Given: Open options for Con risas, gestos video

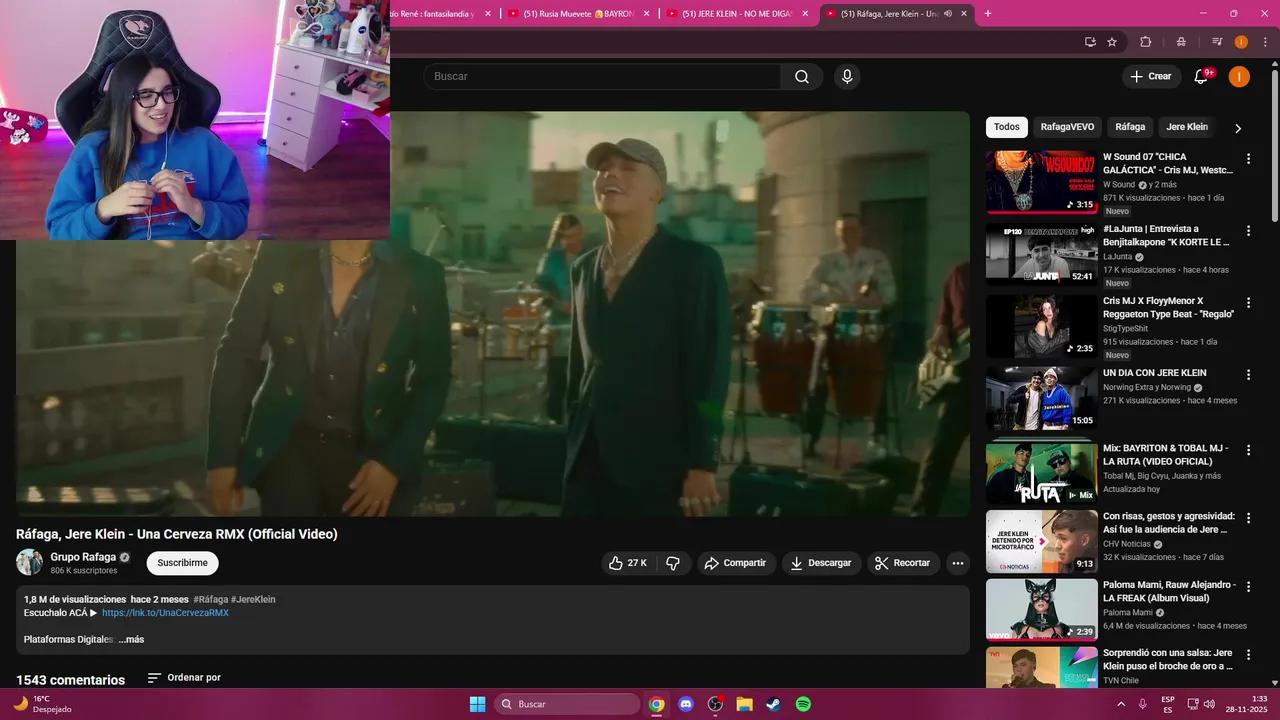Looking at the screenshot, I should tap(1248, 518).
